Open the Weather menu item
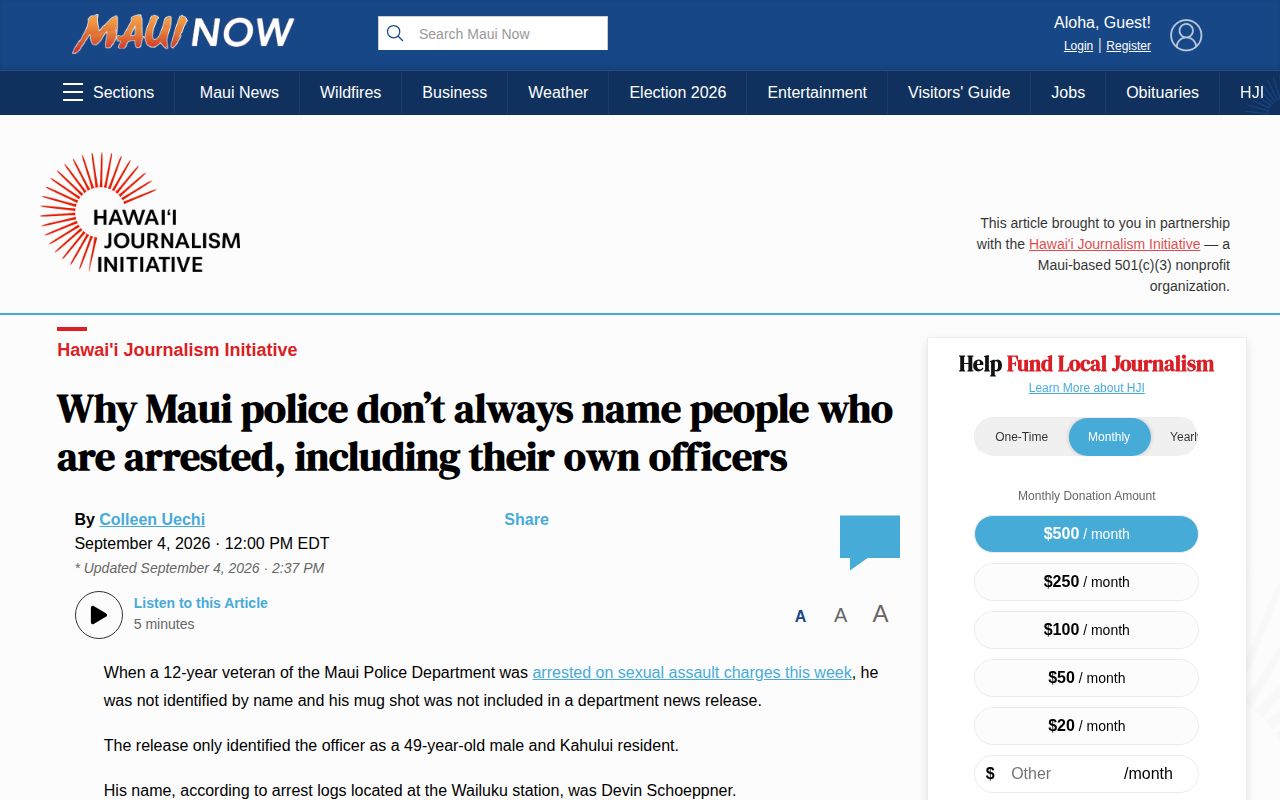The image size is (1280, 800). click(x=558, y=92)
